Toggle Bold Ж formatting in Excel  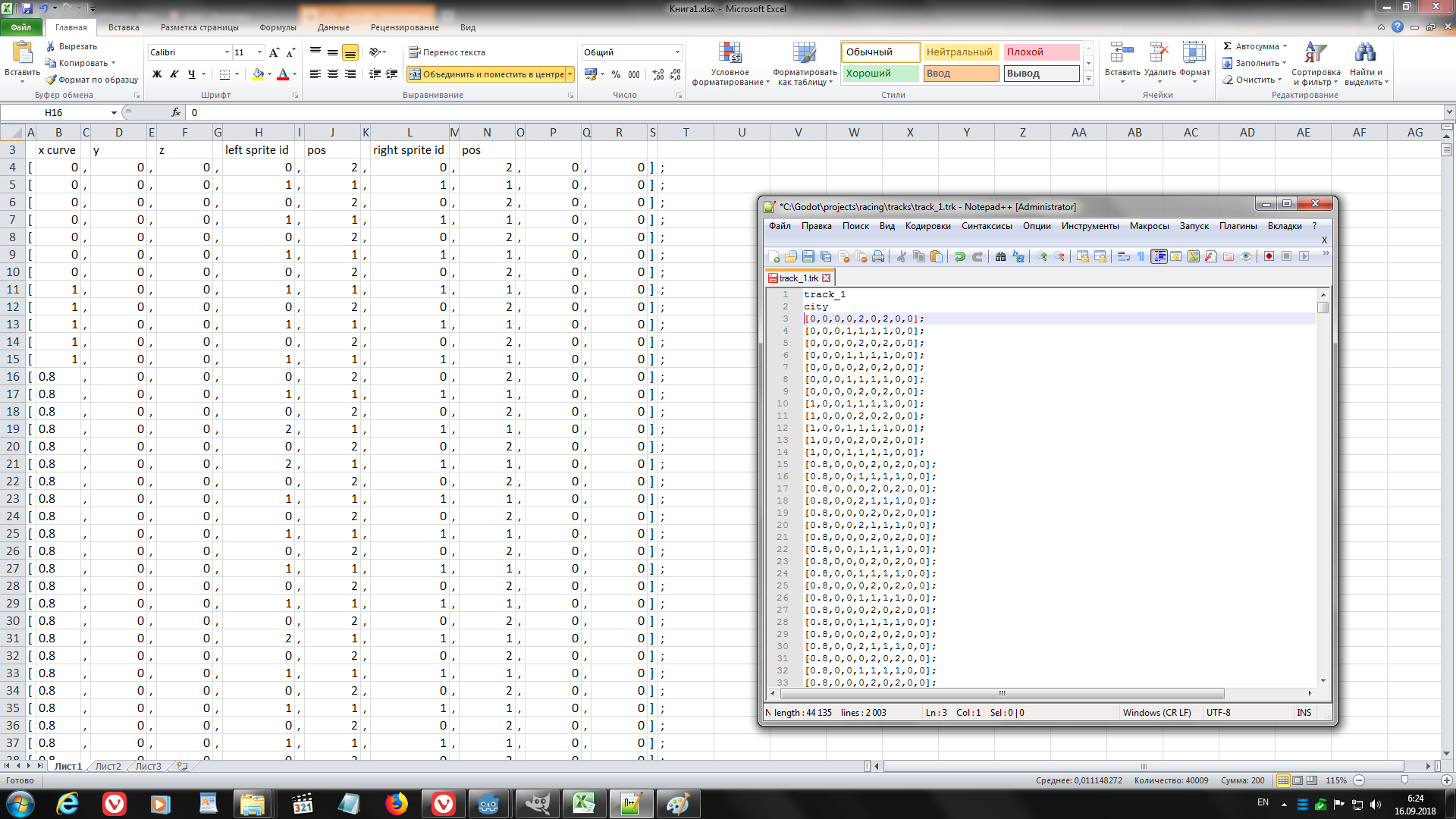[157, 74]
